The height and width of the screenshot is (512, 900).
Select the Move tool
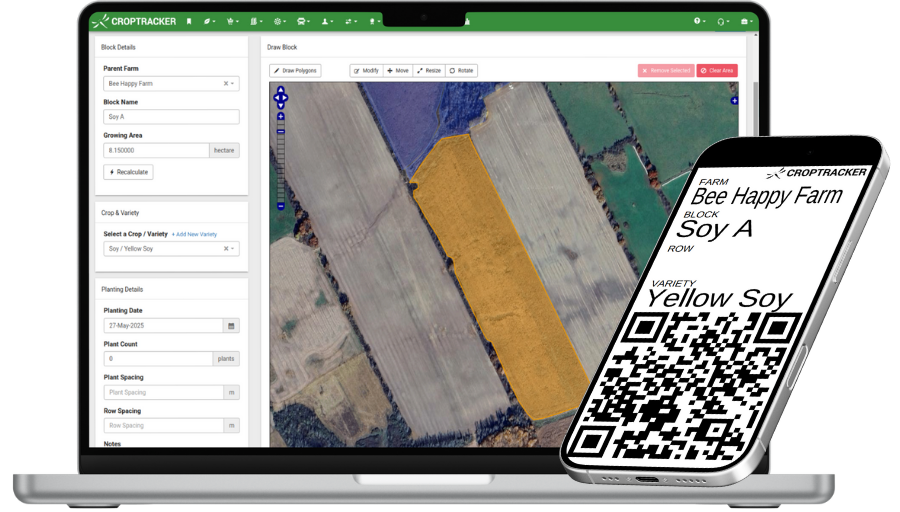(x=398, y=71)
